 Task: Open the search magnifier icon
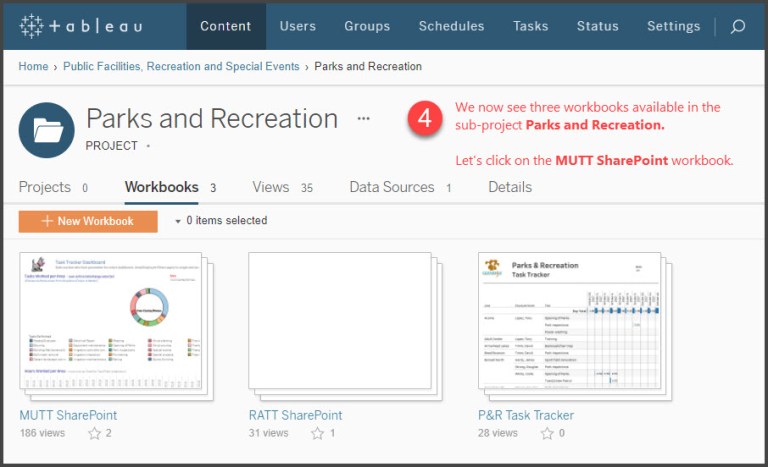(738, 26)
